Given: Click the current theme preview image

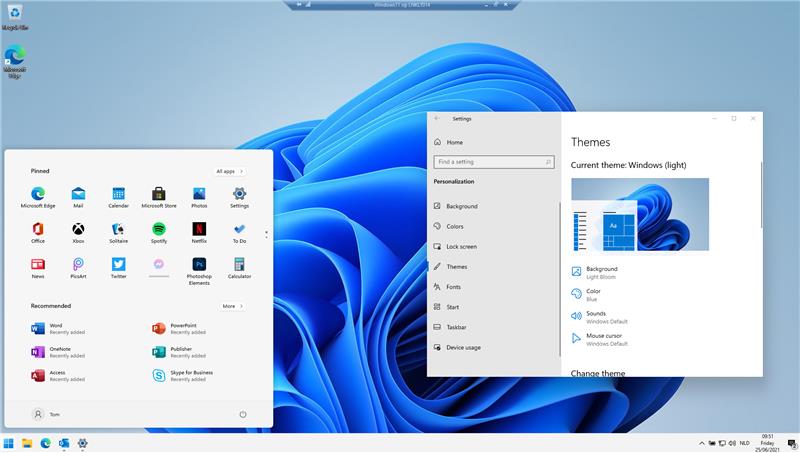Looking at the screenshot, I should click(x=640, y=214).
